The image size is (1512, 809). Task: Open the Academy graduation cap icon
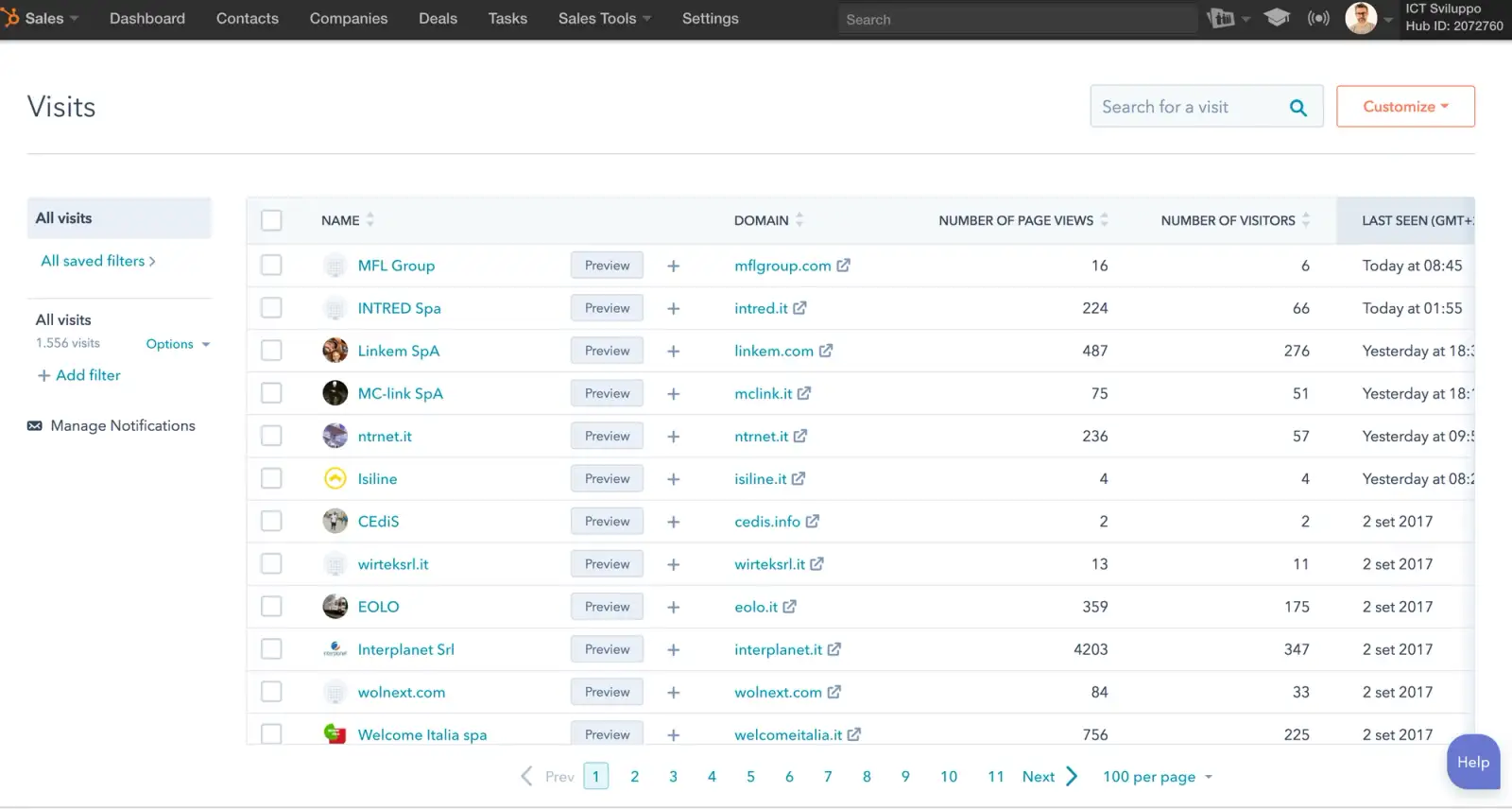[1277, 18]
